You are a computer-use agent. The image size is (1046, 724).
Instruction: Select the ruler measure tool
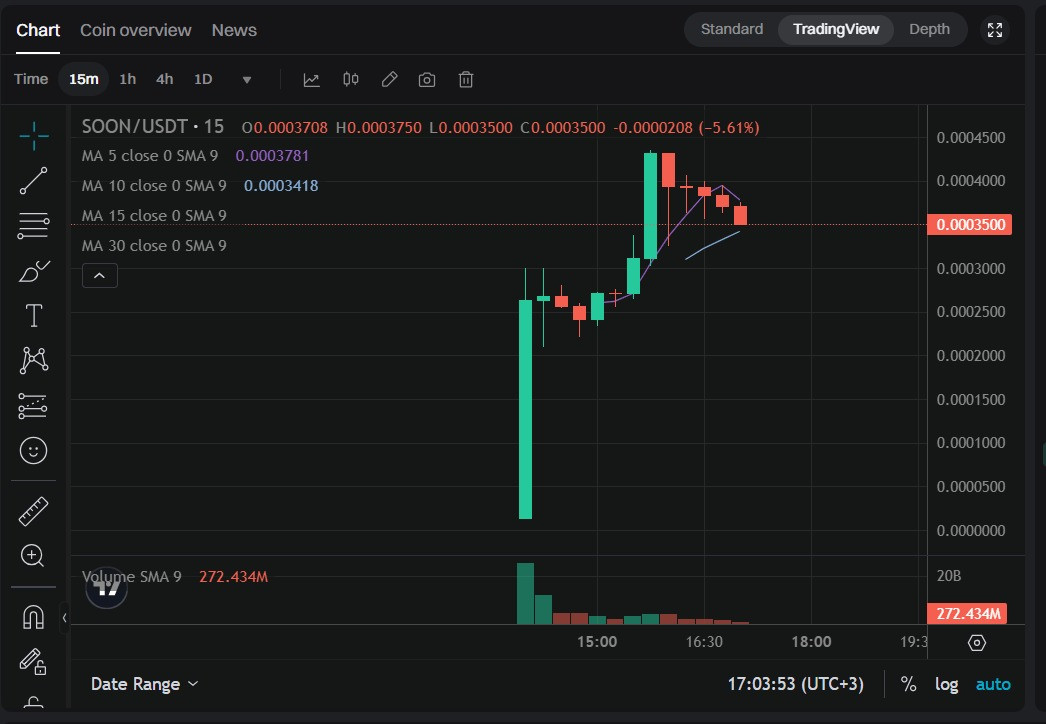click(x=33, y=511)
